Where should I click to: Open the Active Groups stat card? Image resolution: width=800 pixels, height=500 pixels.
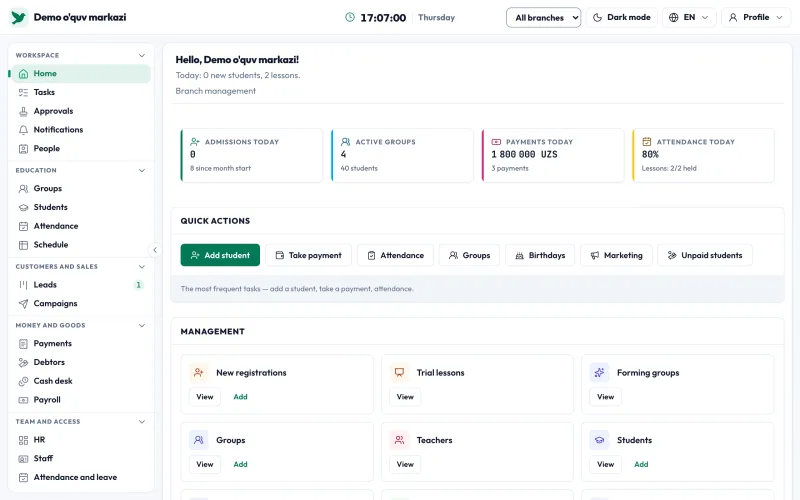402,156
